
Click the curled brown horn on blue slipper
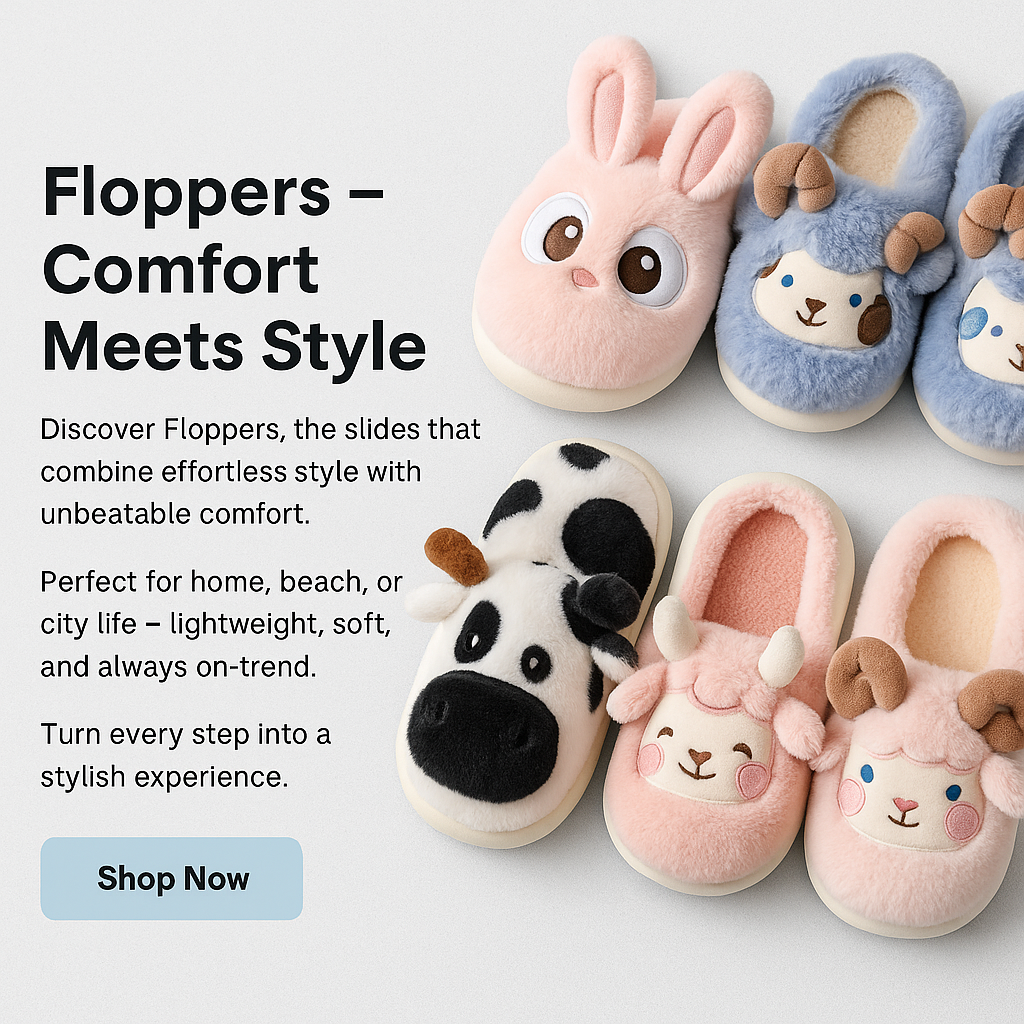click(x=794, y=178)
